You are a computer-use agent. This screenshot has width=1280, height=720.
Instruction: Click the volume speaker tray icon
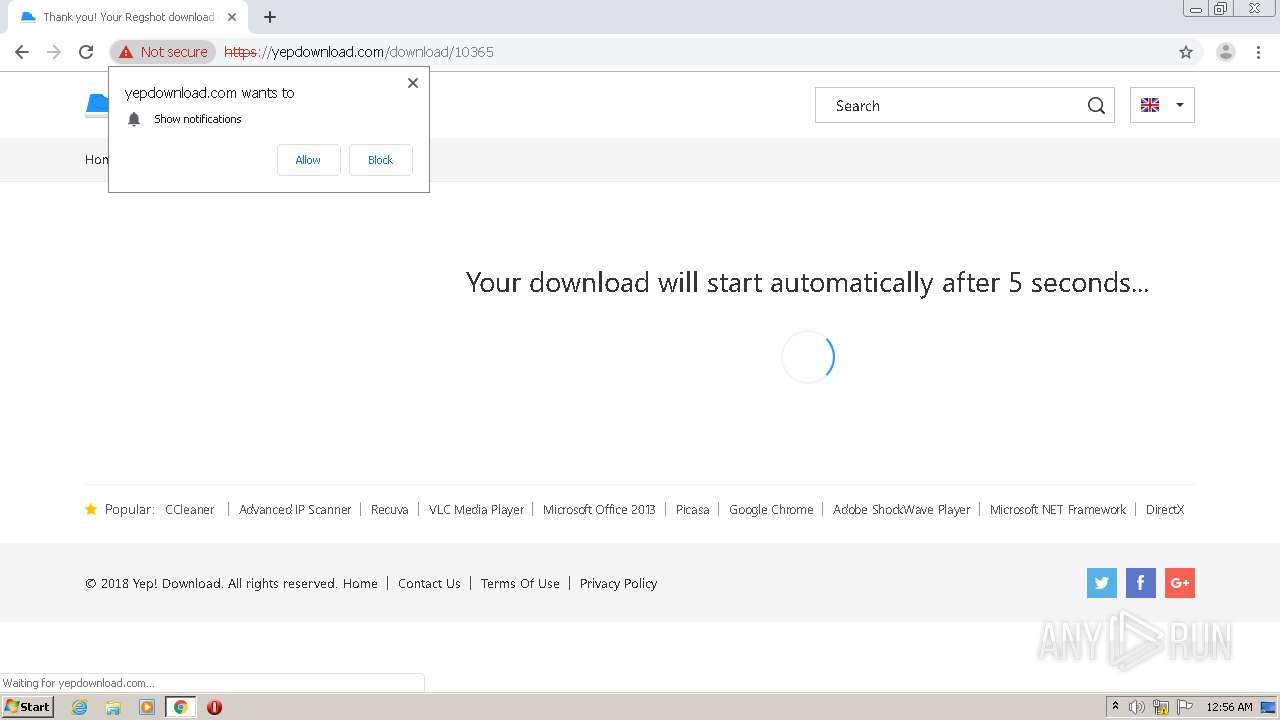click(x=1137, y=707)
